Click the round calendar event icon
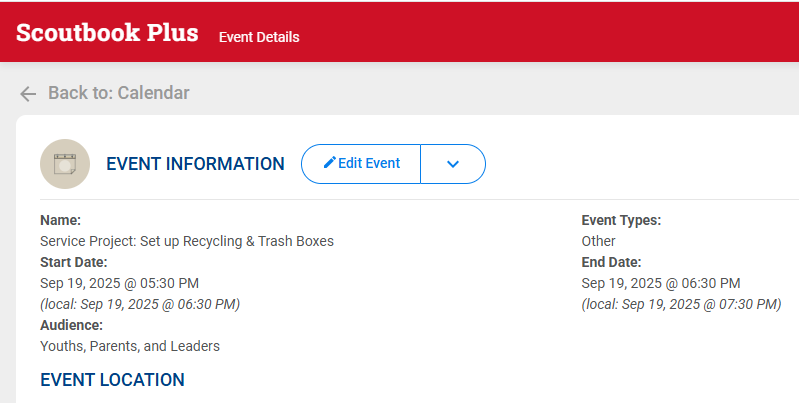The height and width of the screenshot is (403, 799). point(65,164)
